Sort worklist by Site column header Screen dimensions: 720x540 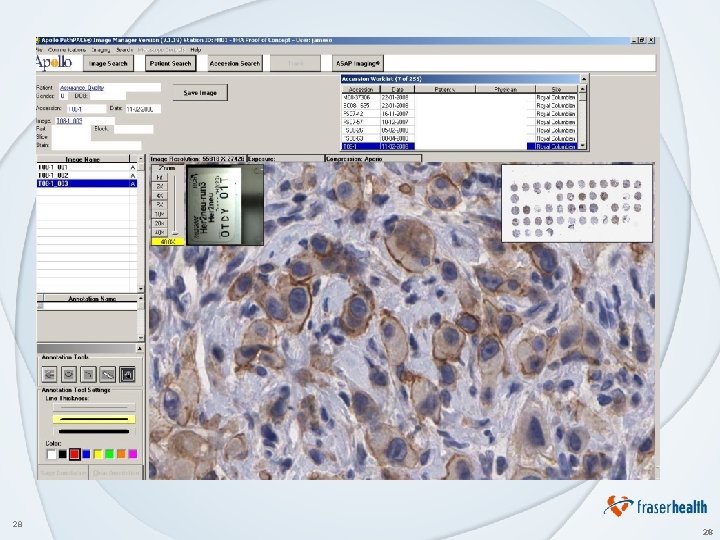[557, 90]
